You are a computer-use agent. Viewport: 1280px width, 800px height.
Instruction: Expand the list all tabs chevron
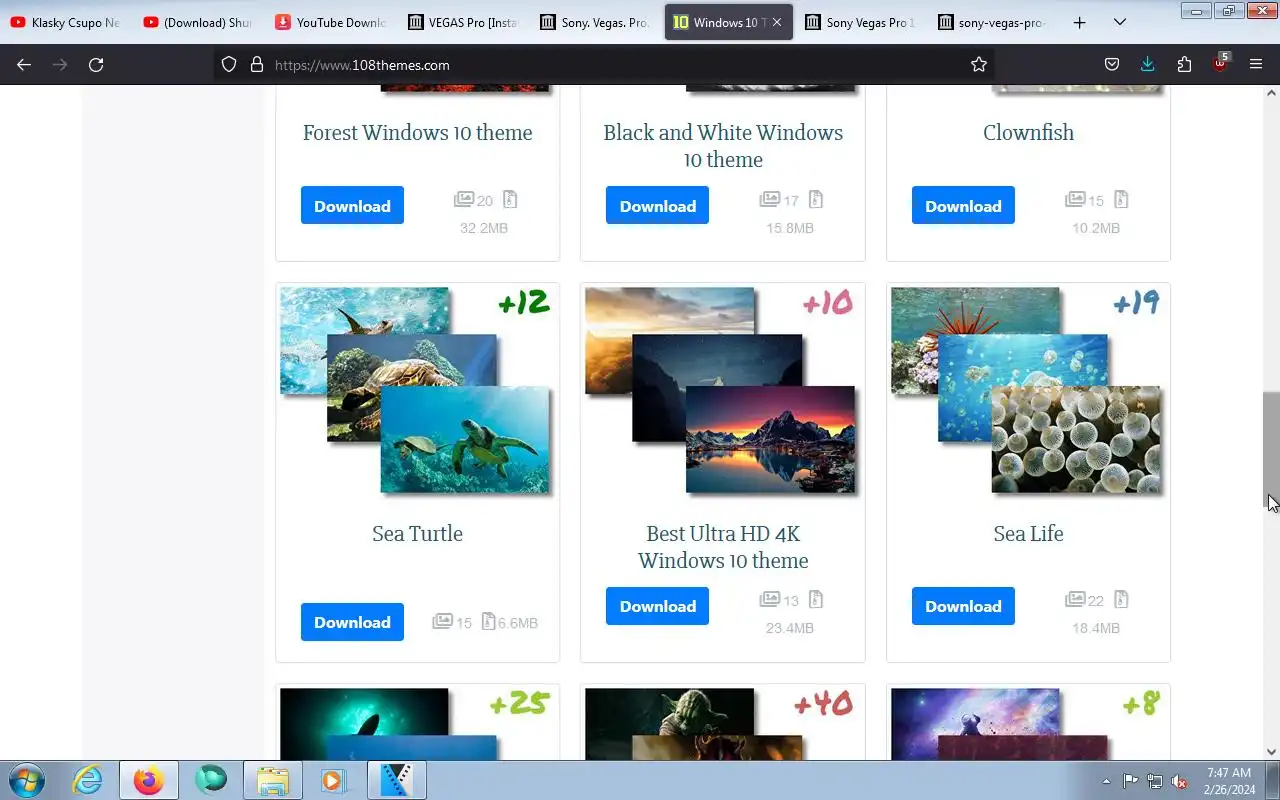pyautogui.click(x=1120, y=22)
